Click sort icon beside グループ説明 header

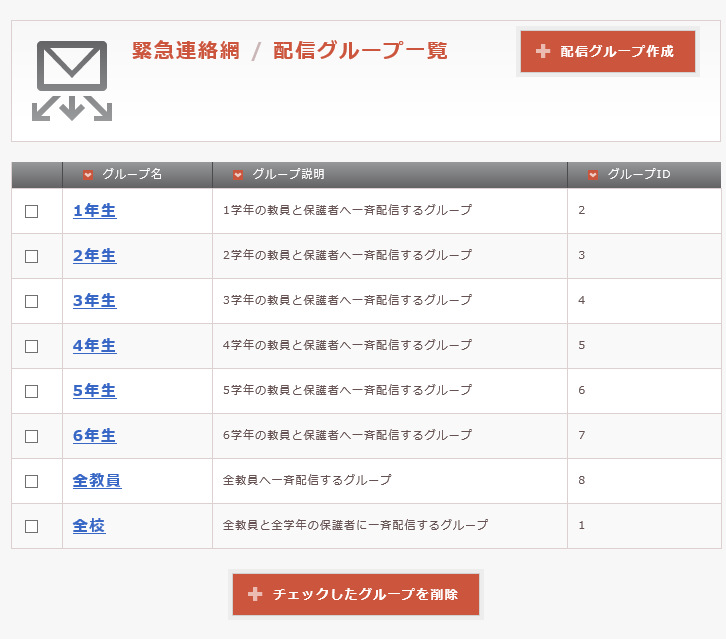[x=238, y=175]
